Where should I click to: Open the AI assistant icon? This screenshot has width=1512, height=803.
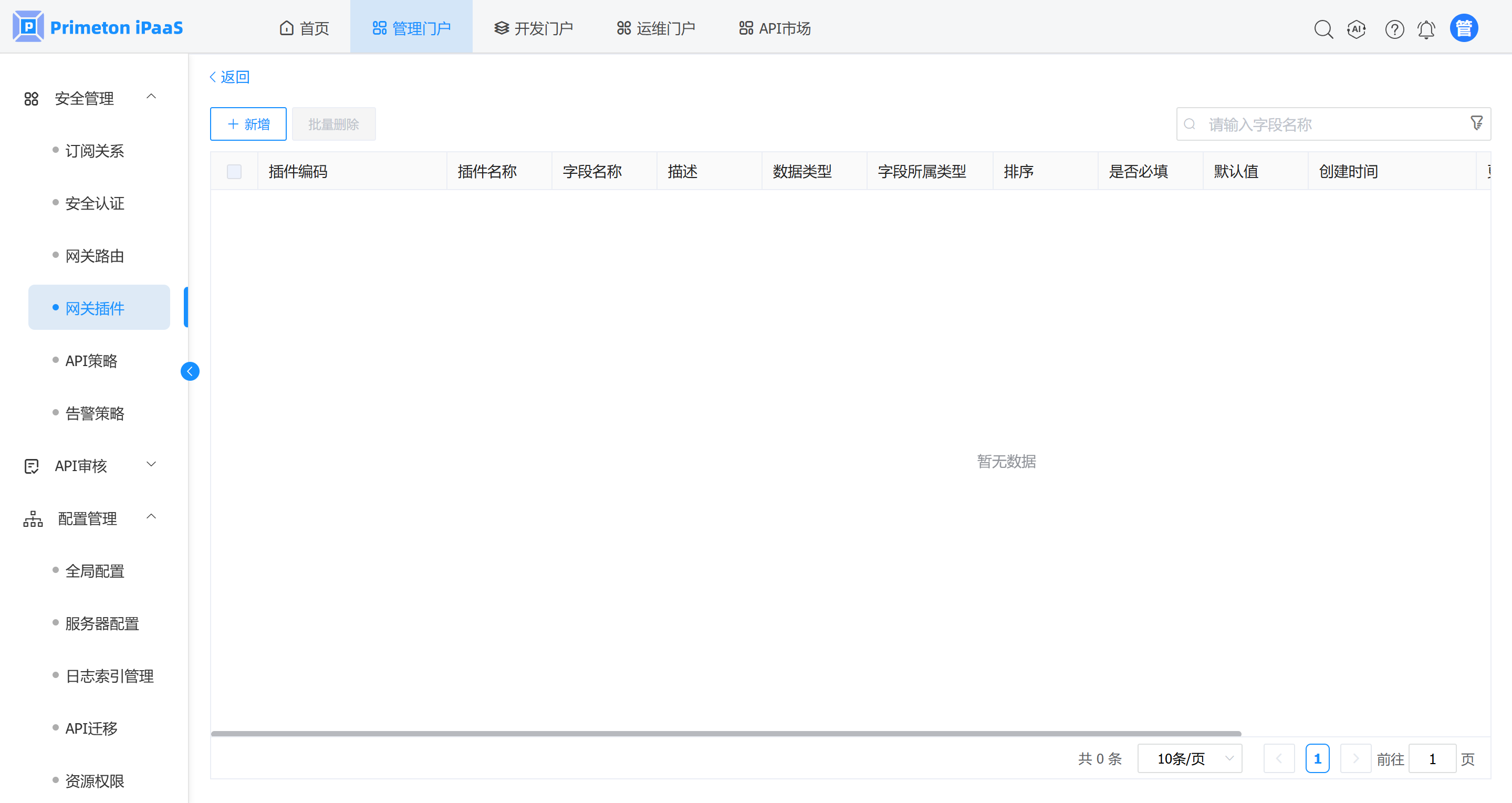[x=1357, y=29]
